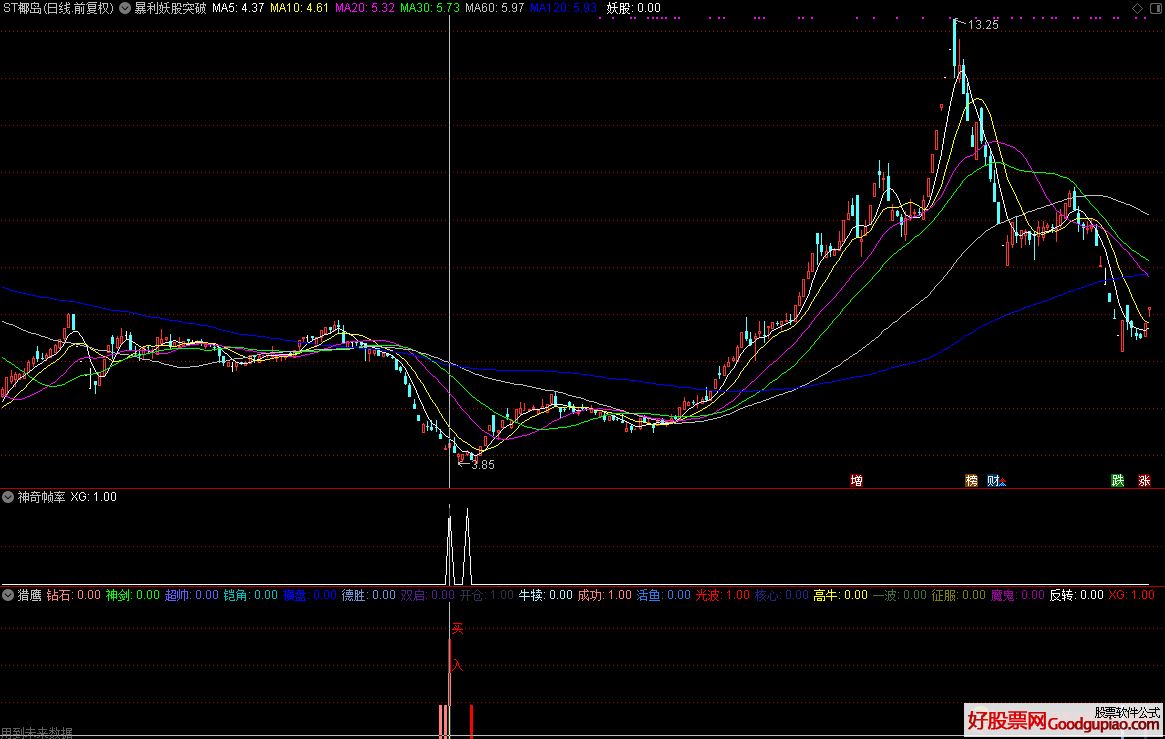
Task: Click the 铠角: 0.00 value
Action: click(250, 595)
